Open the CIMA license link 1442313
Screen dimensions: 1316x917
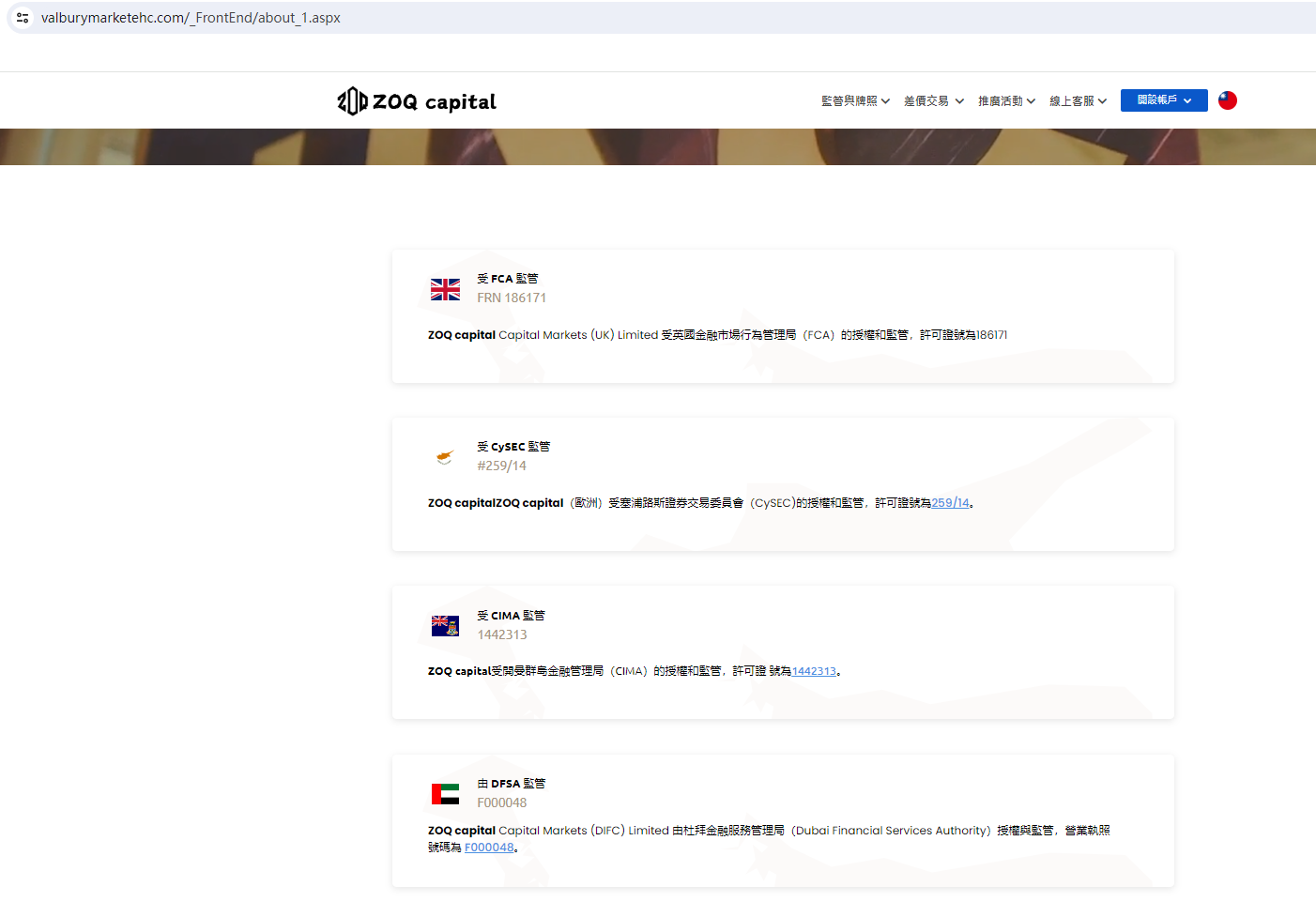click(x=814, y=671)
